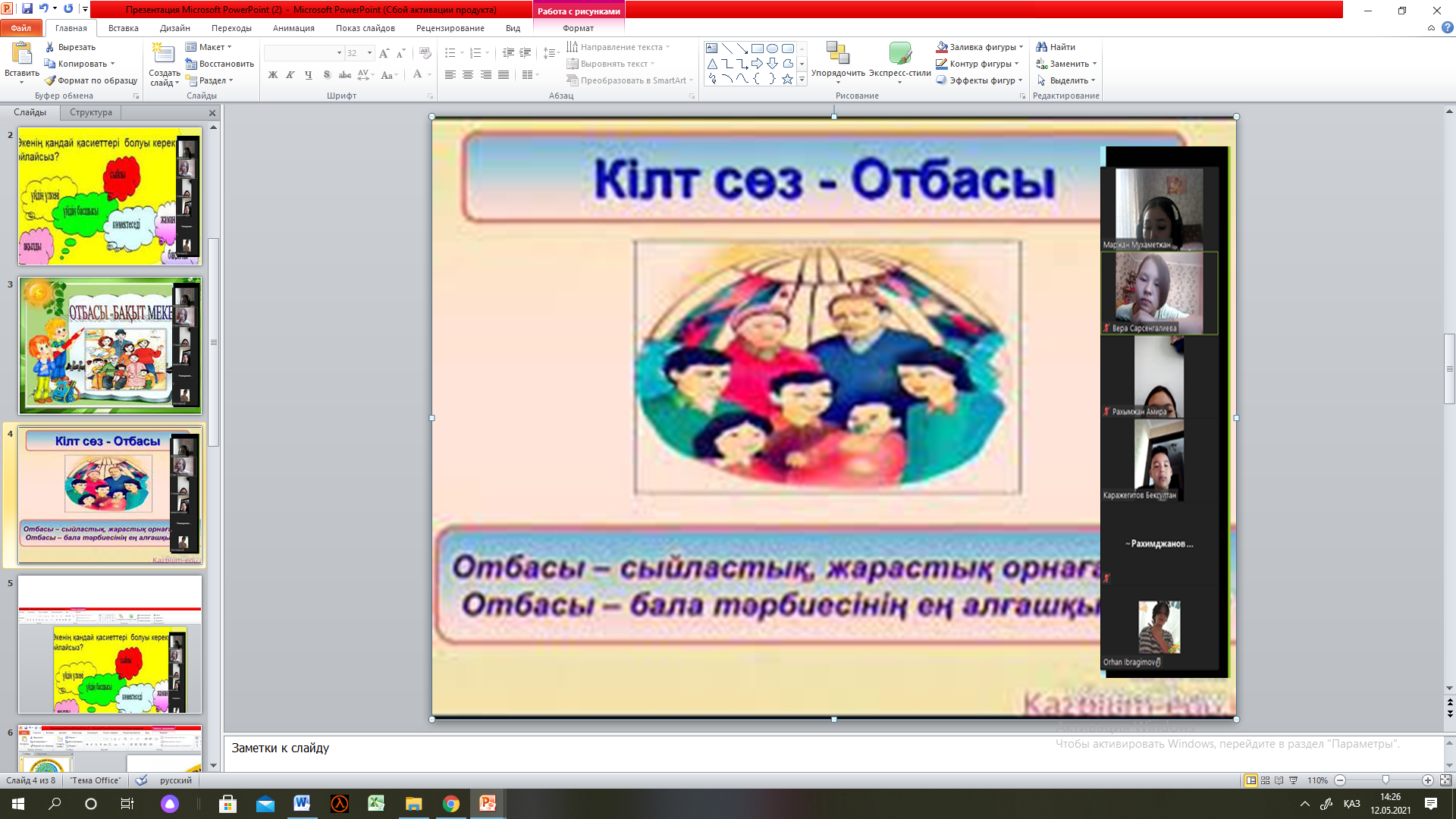This screenshot has width=1456, height=819.
Task: Expand Shape Fill (Заливка фигуры) dropdown
Action: point(1021,47)
